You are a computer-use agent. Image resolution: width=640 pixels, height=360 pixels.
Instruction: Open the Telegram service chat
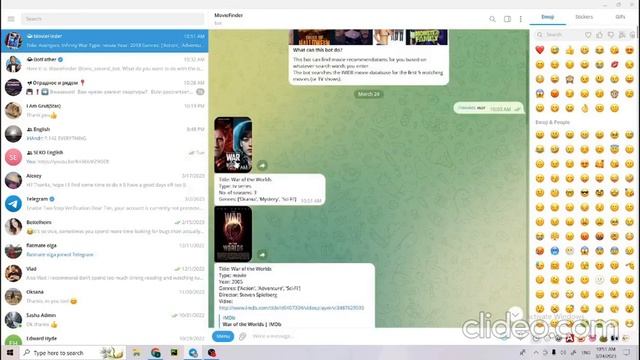click(104, 204)
